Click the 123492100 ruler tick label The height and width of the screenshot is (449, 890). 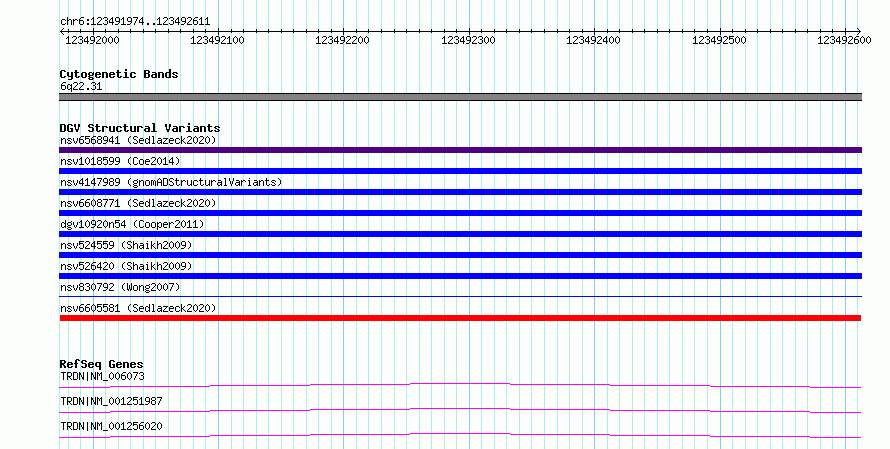click(217, 40)
